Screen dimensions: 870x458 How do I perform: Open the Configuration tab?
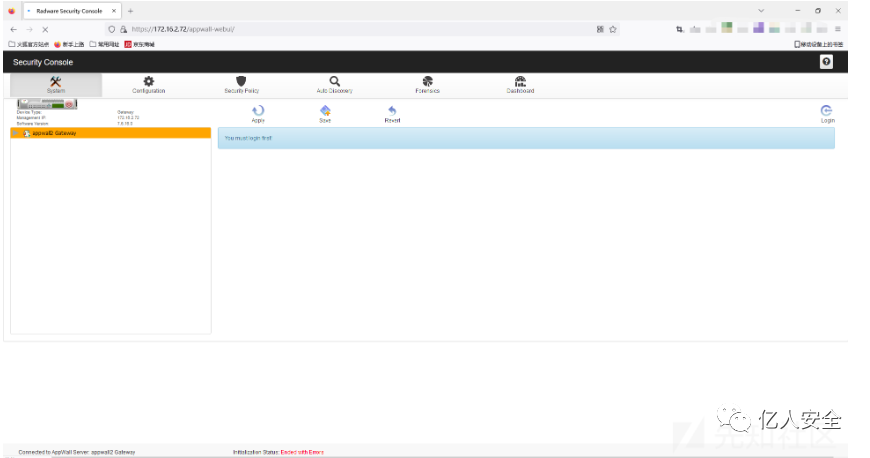tap(148, 85)
